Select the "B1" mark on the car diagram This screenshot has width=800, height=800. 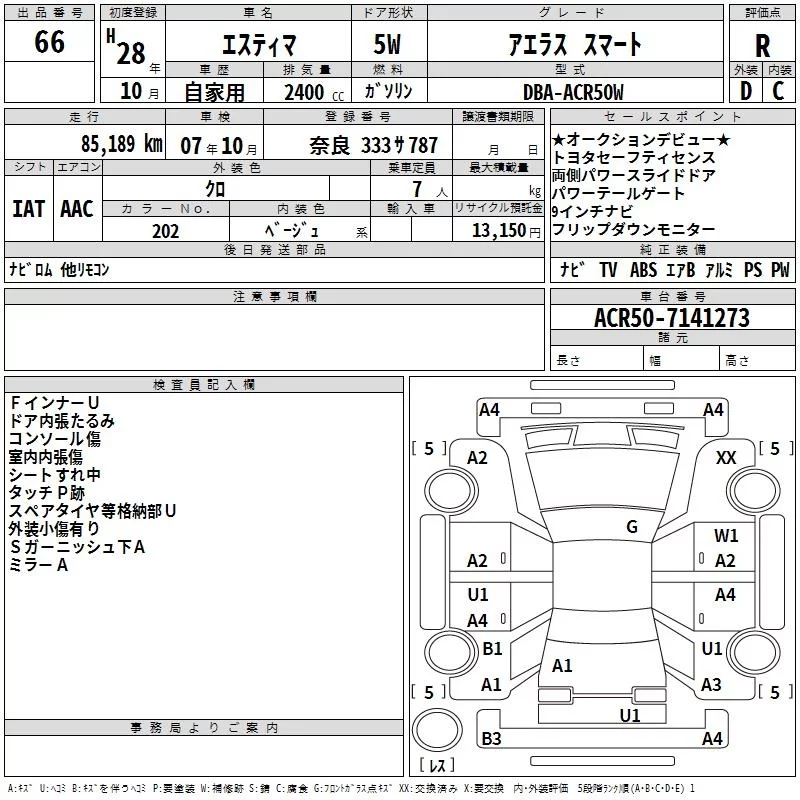[492, 648]
